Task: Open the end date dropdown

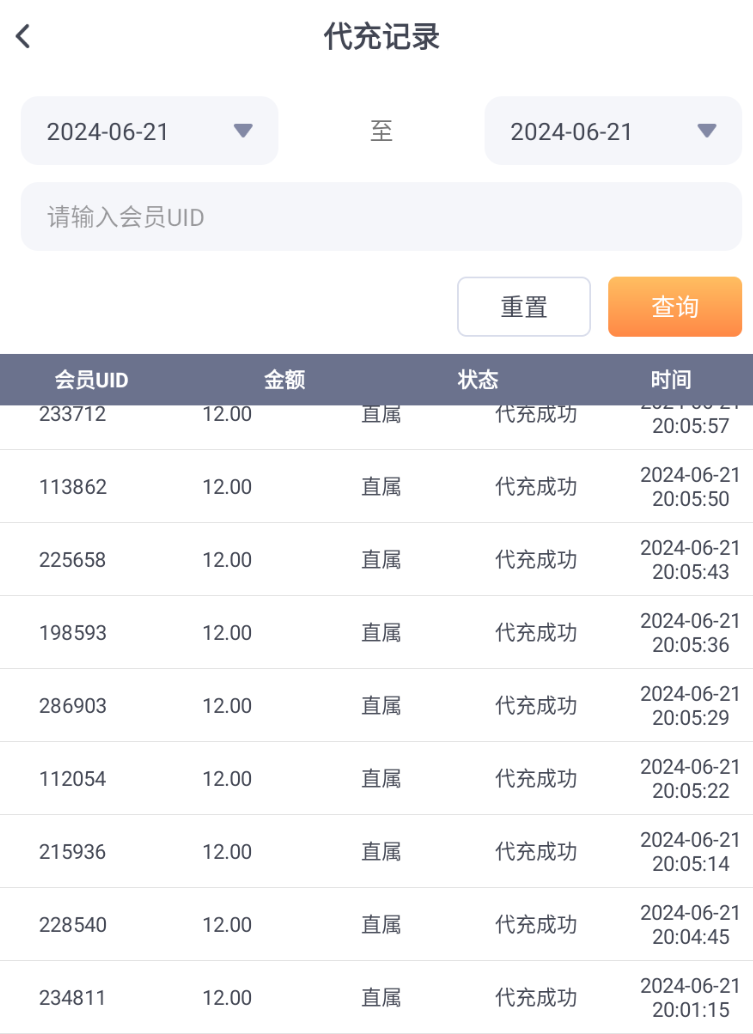Action: (613, 131)
